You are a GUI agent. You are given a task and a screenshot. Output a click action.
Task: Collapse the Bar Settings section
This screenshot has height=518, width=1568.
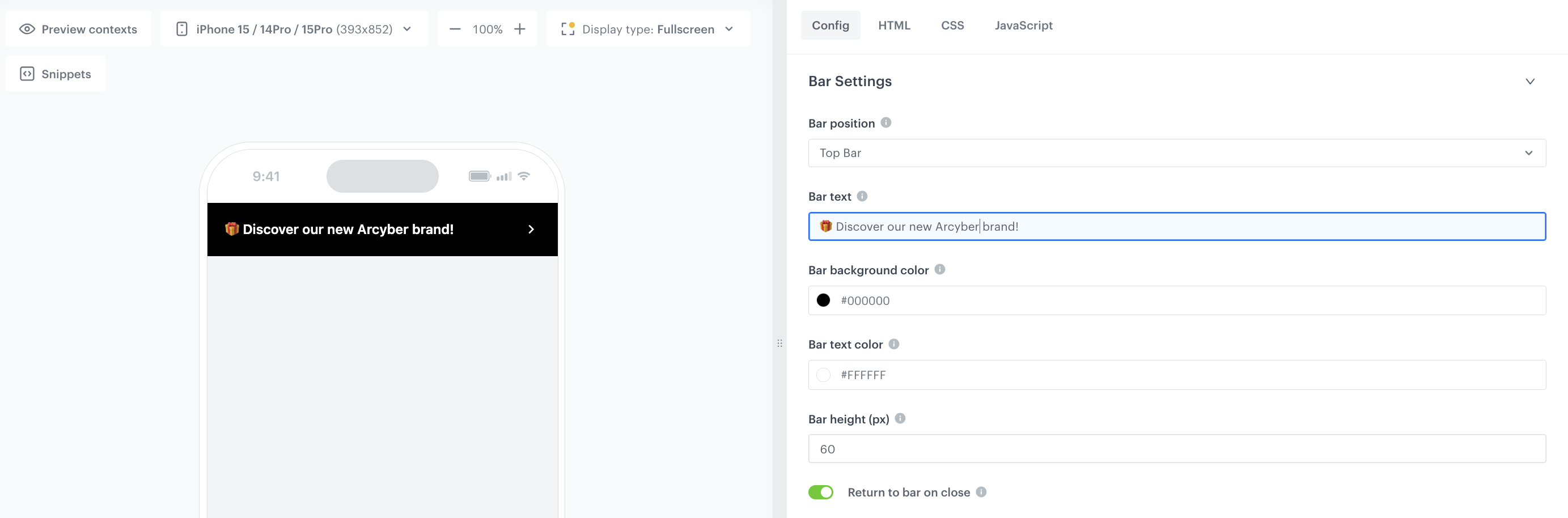pyautogui.click(x=1531, y=81)
